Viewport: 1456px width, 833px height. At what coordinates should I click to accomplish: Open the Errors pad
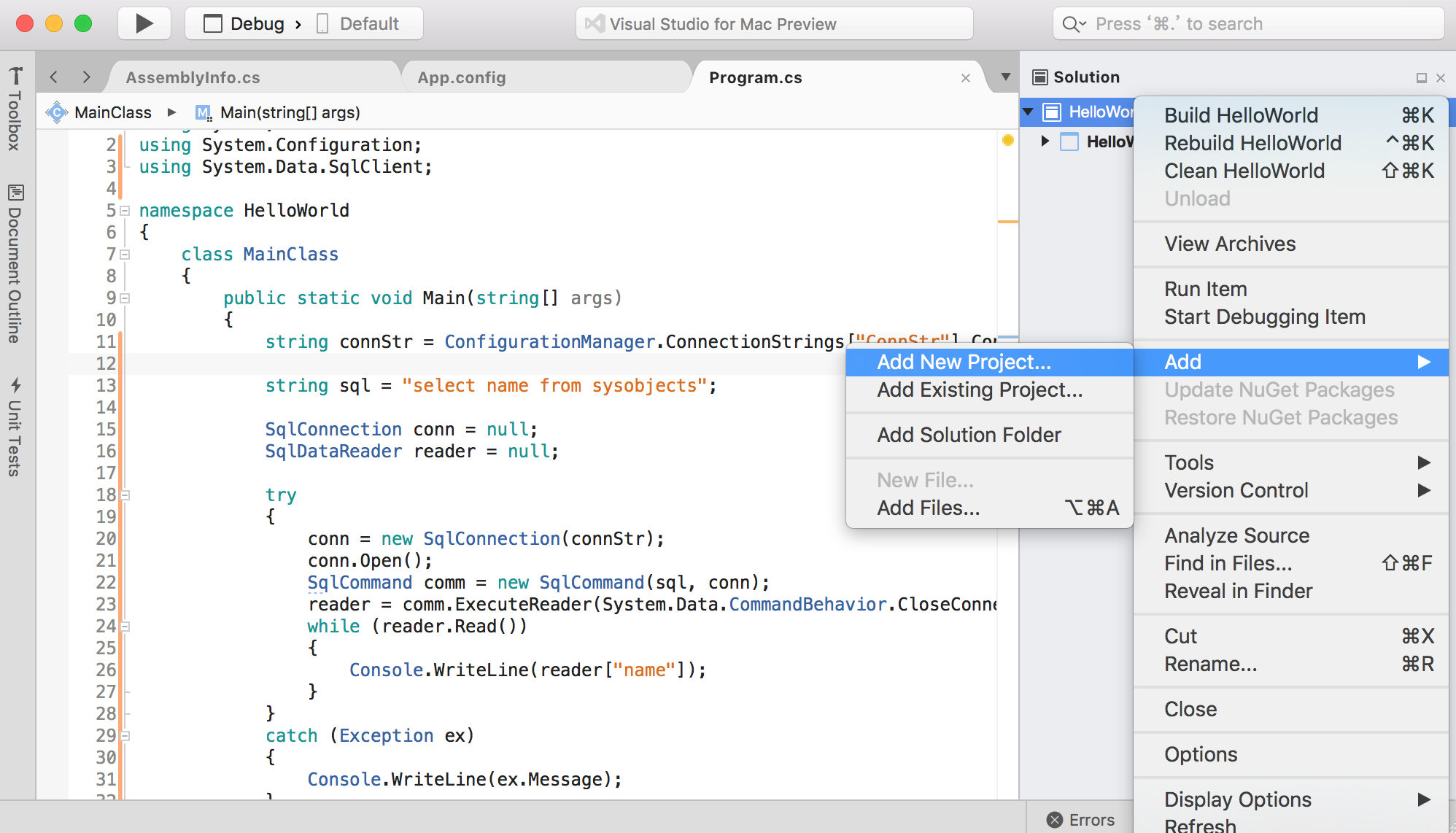point(1080,820)
